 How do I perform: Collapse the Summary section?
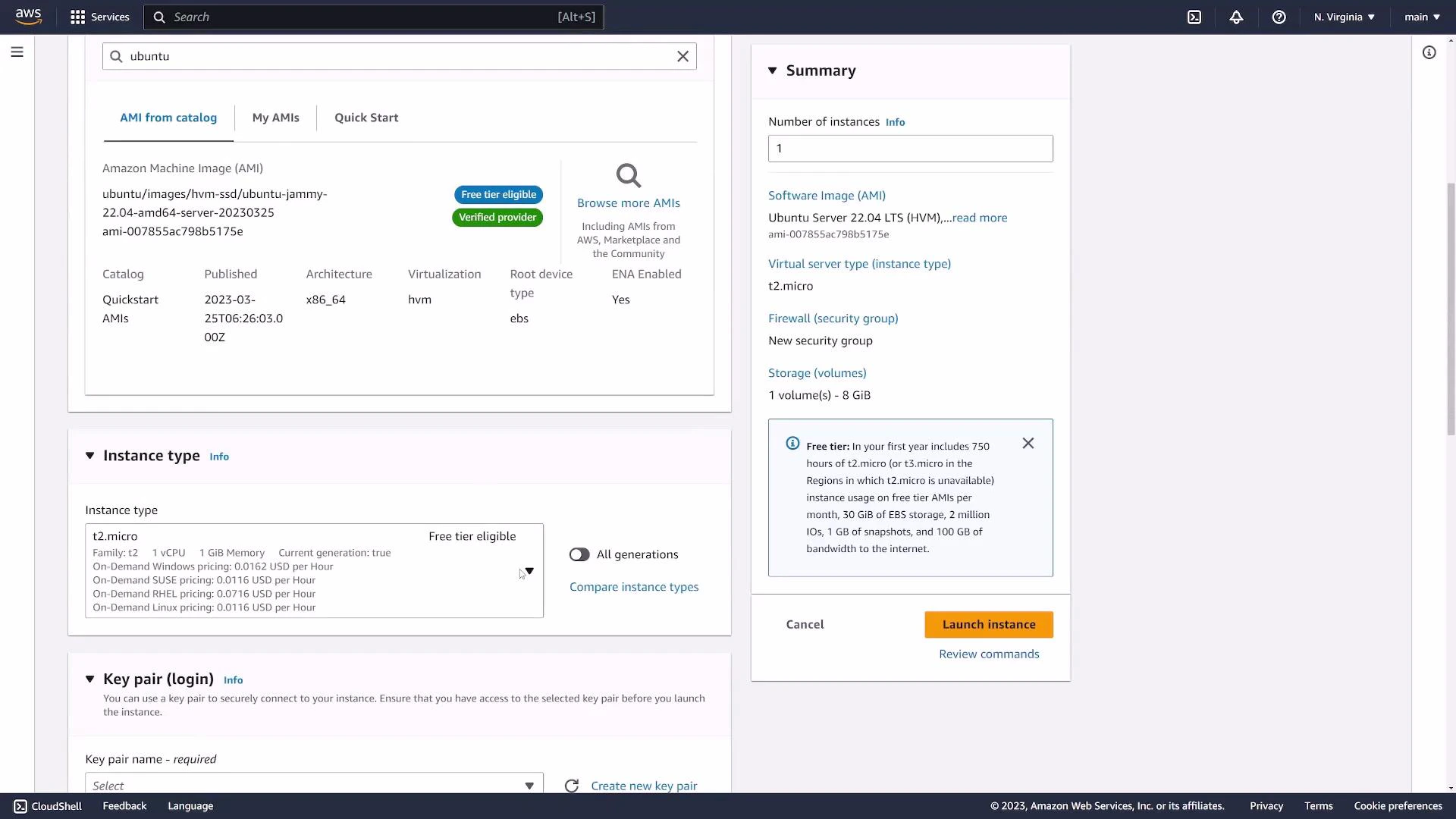click(773, 70)
